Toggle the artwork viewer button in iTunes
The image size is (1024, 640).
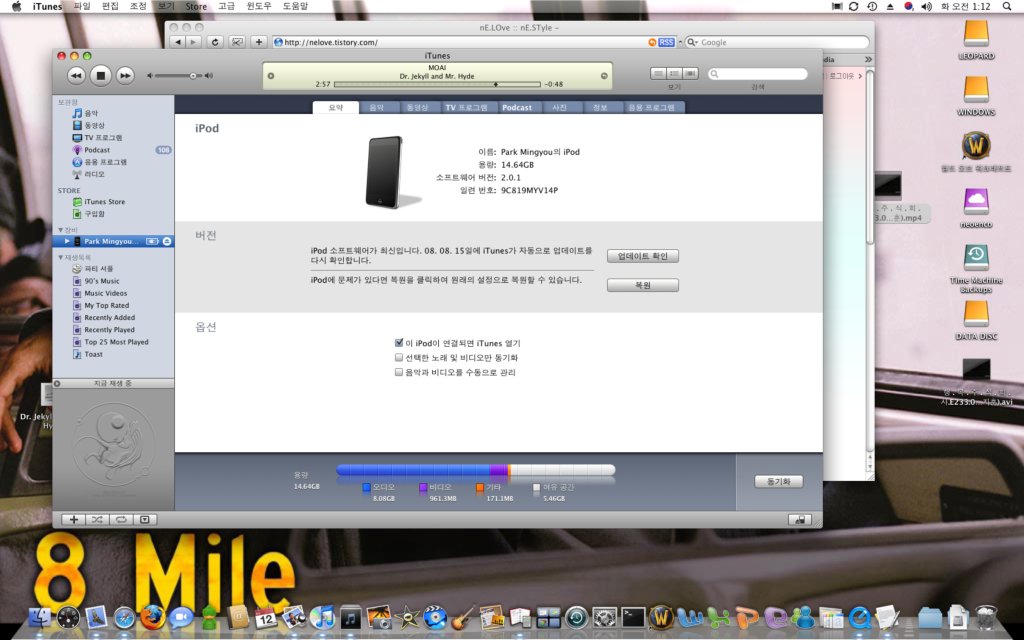point(145,520)
